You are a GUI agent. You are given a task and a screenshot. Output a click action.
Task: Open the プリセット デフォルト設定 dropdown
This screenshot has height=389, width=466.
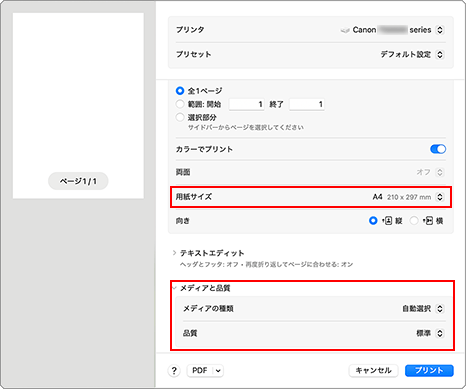click(440, 54)
